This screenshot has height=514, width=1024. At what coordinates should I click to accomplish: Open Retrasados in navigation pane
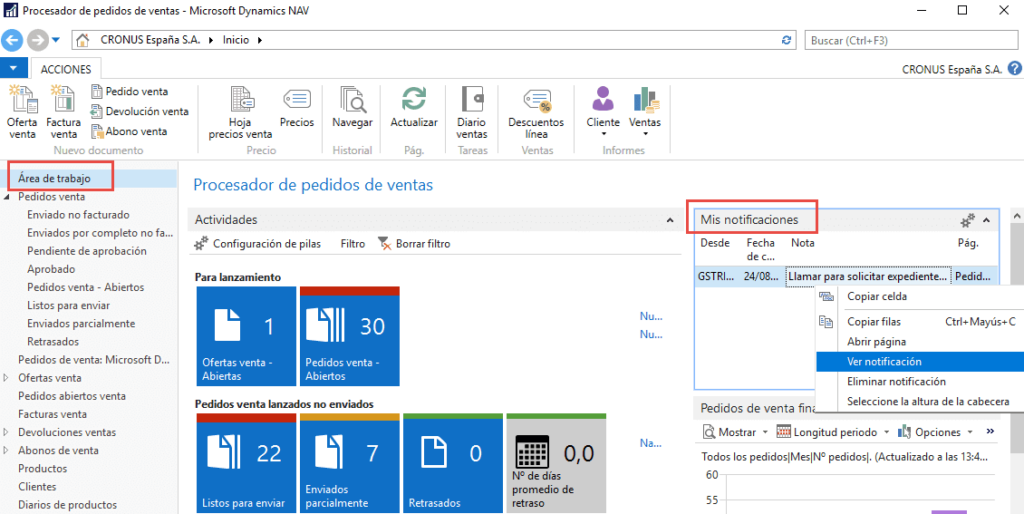tap(53, 342)
